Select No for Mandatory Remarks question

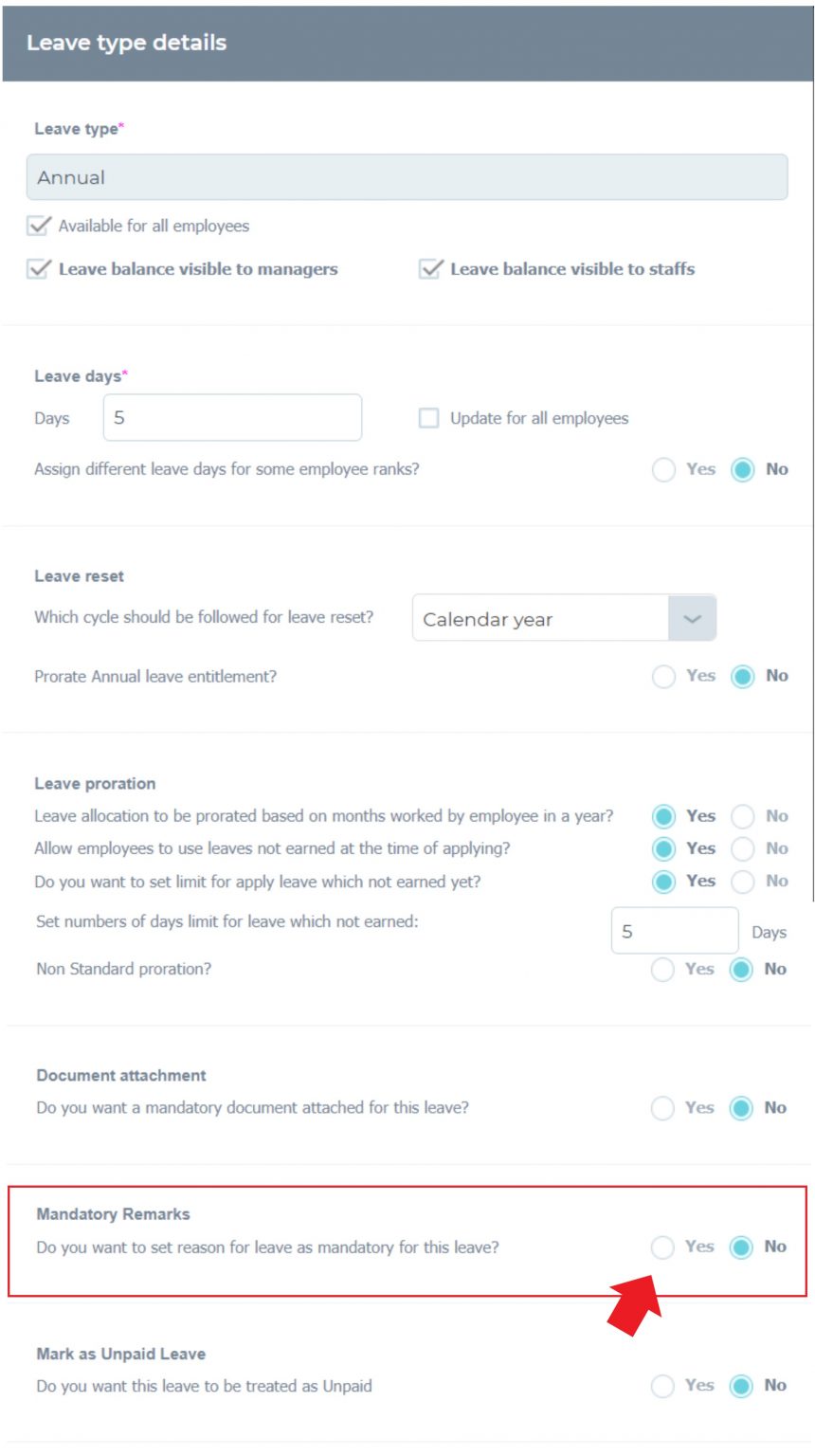pyautogui.click(x=740, y=1247)
